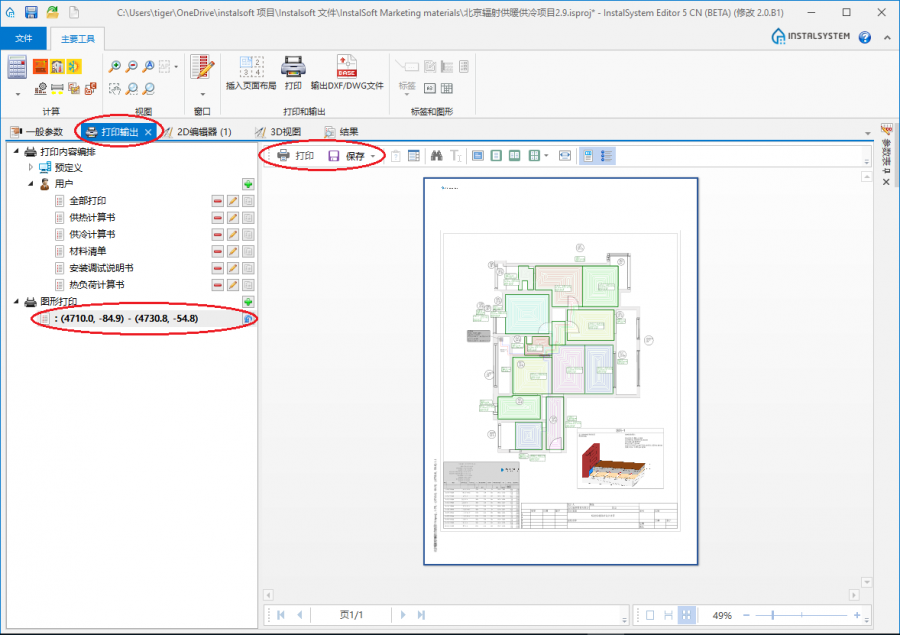
Task: Toggle the outline list view button in preview toolbar
Action: click(x=607, y=156)
